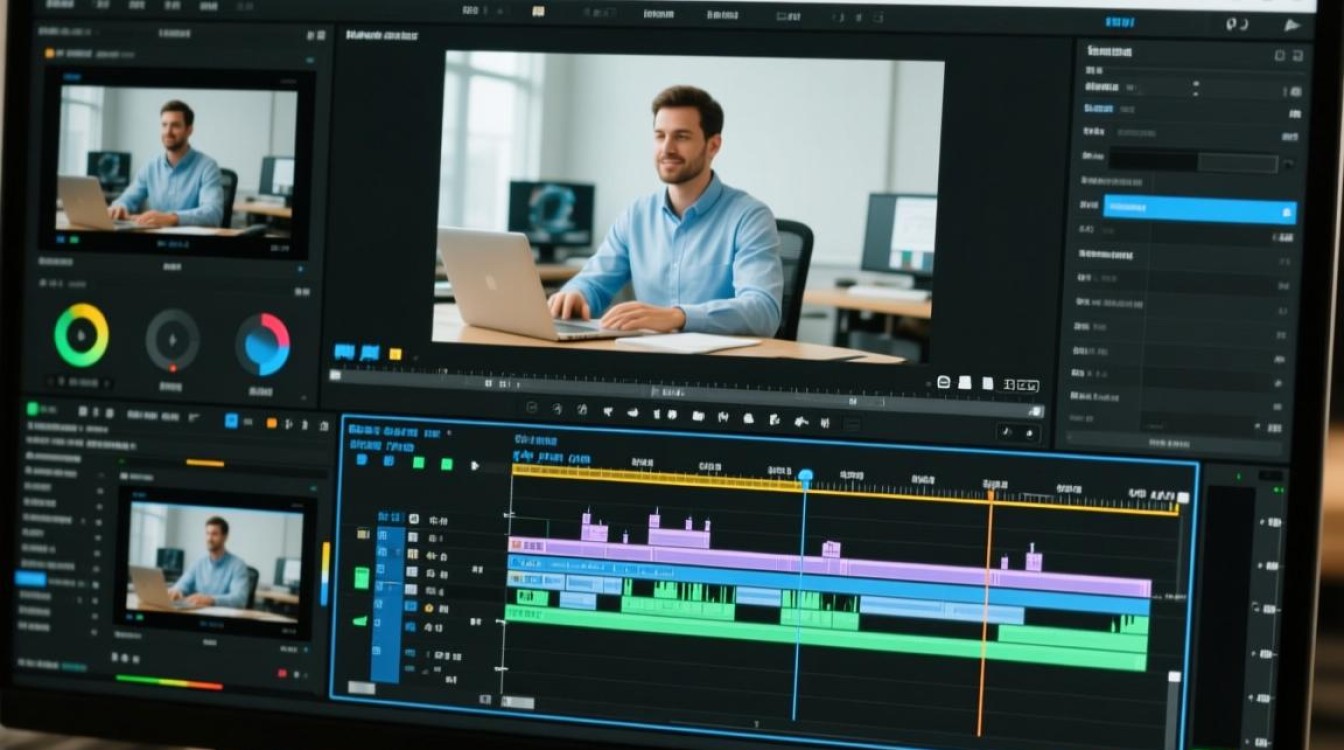Screen dimensions: 1344x750
Task: Select the blue highlighted row in right panel
Action: (1200, 209)
